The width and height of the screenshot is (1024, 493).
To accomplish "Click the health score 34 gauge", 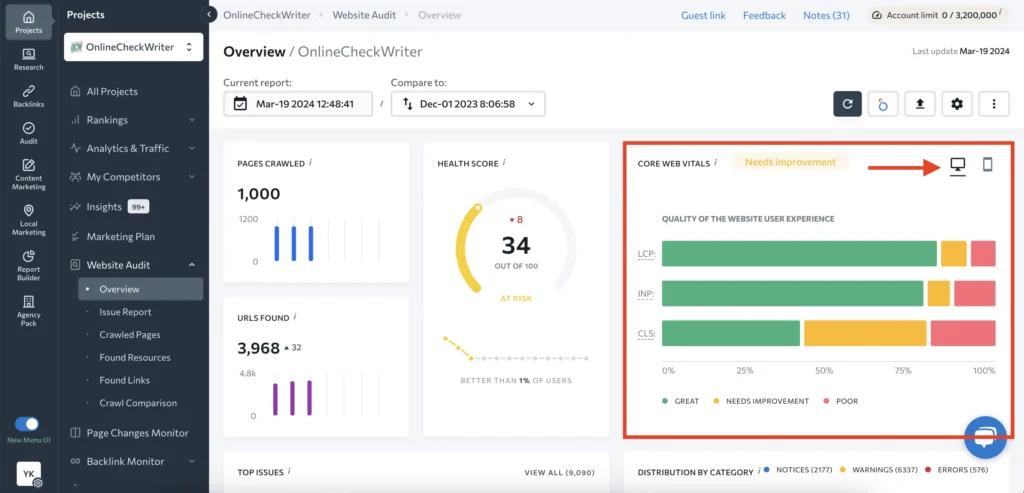I will pyautogui.click(x=515, y=245).
